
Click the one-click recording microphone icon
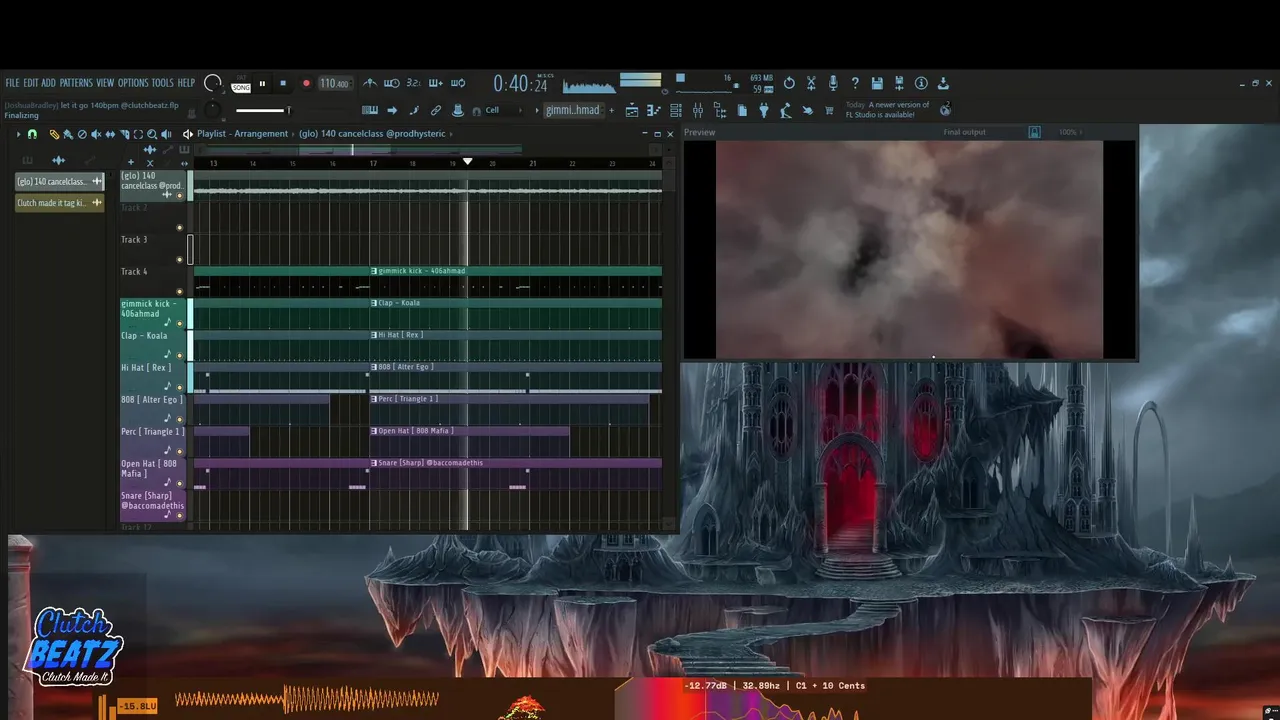click(833, 83)
